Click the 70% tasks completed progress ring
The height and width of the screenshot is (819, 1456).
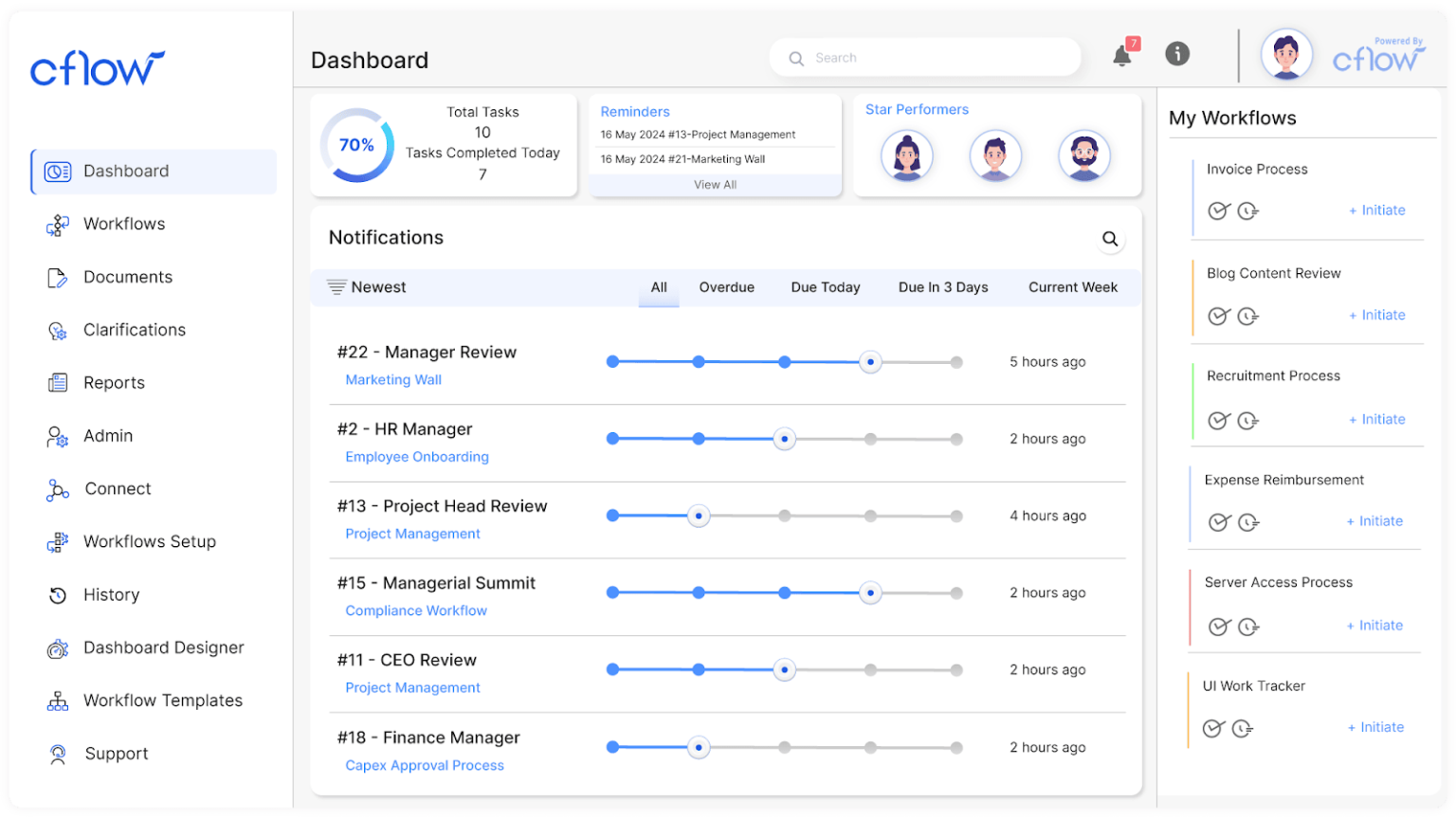[355, 145]
